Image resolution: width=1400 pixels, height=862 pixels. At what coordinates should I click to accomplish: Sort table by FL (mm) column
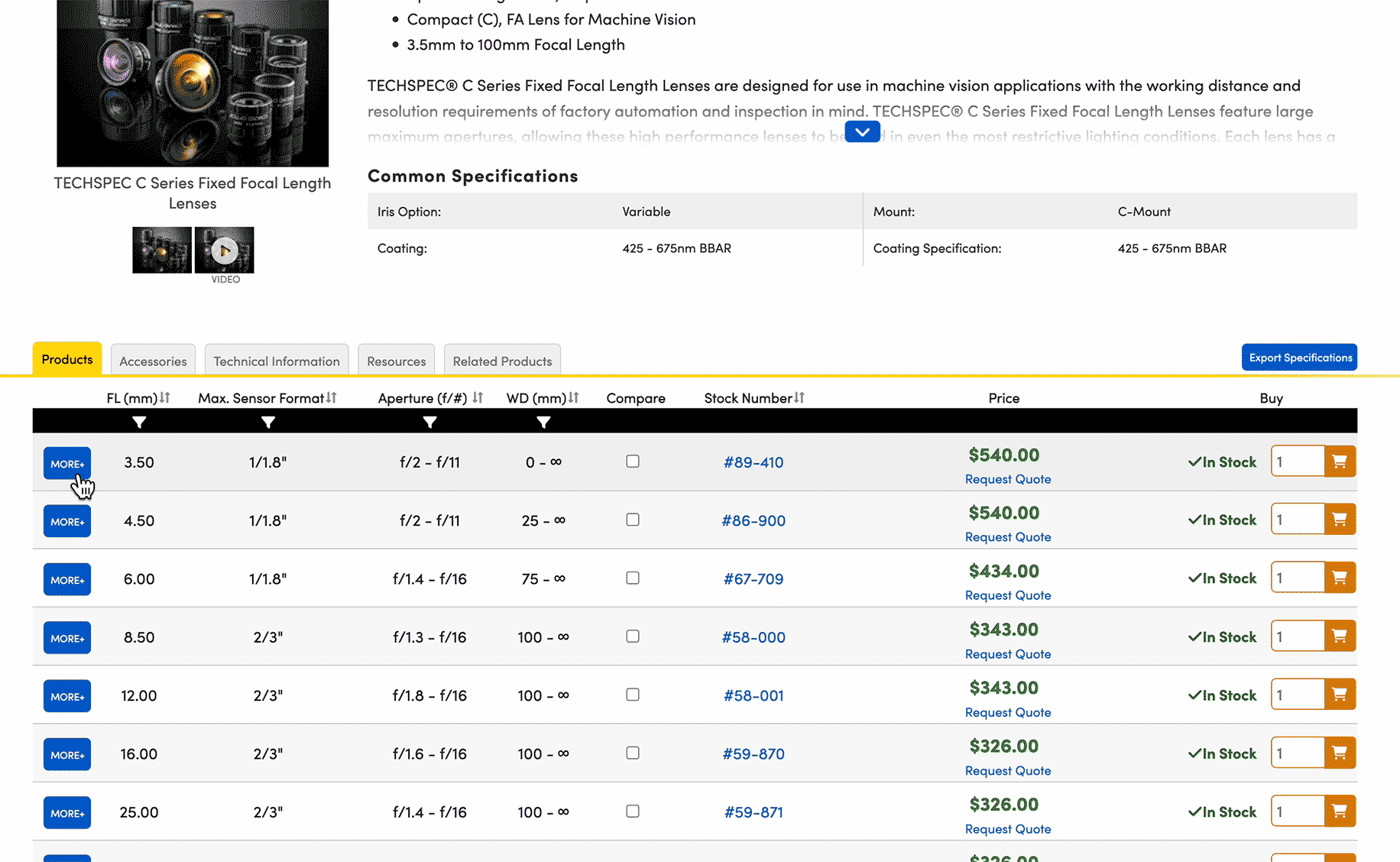tap(165, 398)
